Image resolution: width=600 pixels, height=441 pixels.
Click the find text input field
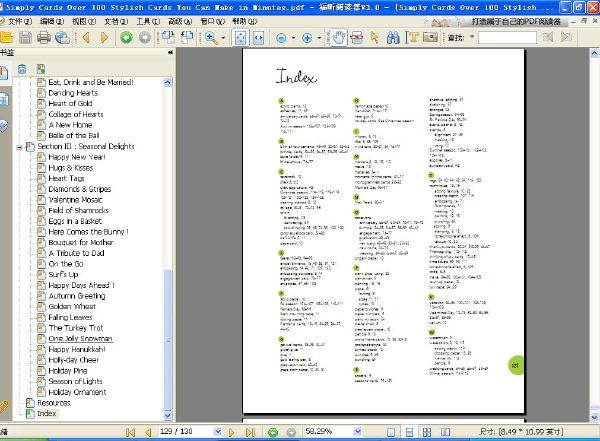pyautogui.click(x=507, y=38)
